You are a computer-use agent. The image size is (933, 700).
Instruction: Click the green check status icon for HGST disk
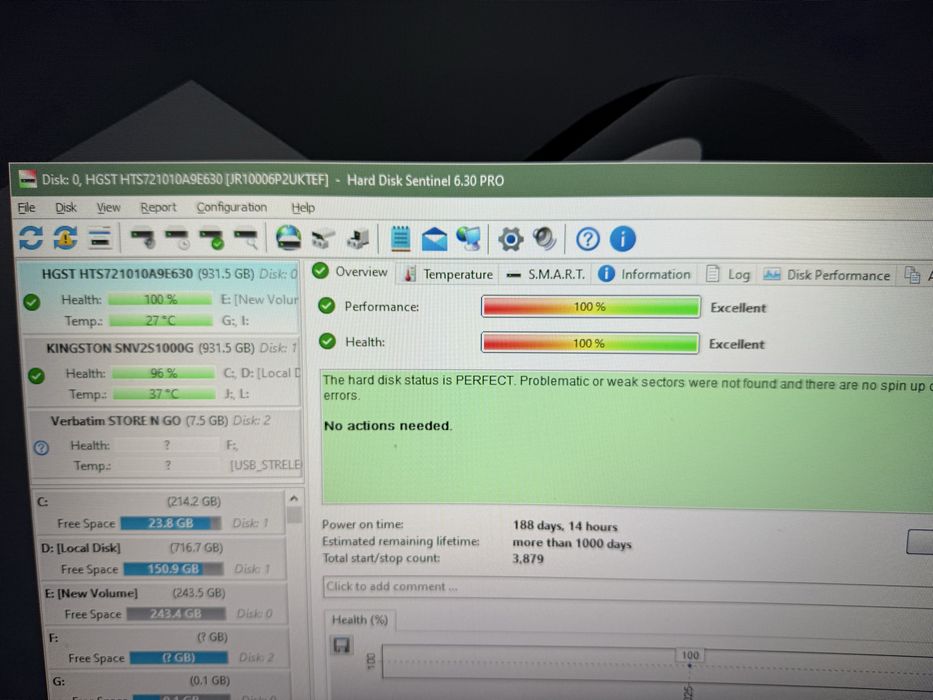click(32, 302)
